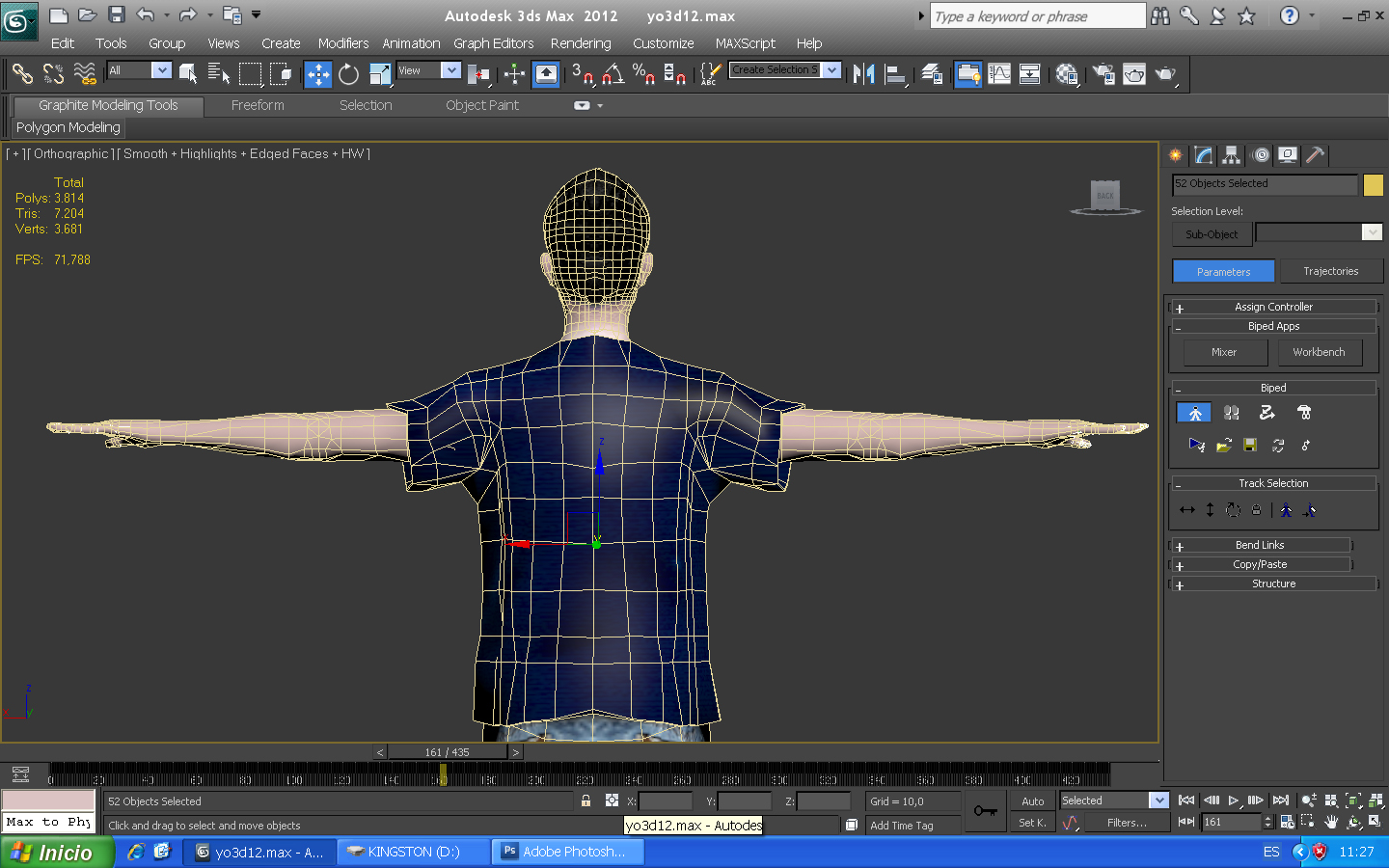
Task: Select the Select and Move tool
Action: [x=317, y=74]
